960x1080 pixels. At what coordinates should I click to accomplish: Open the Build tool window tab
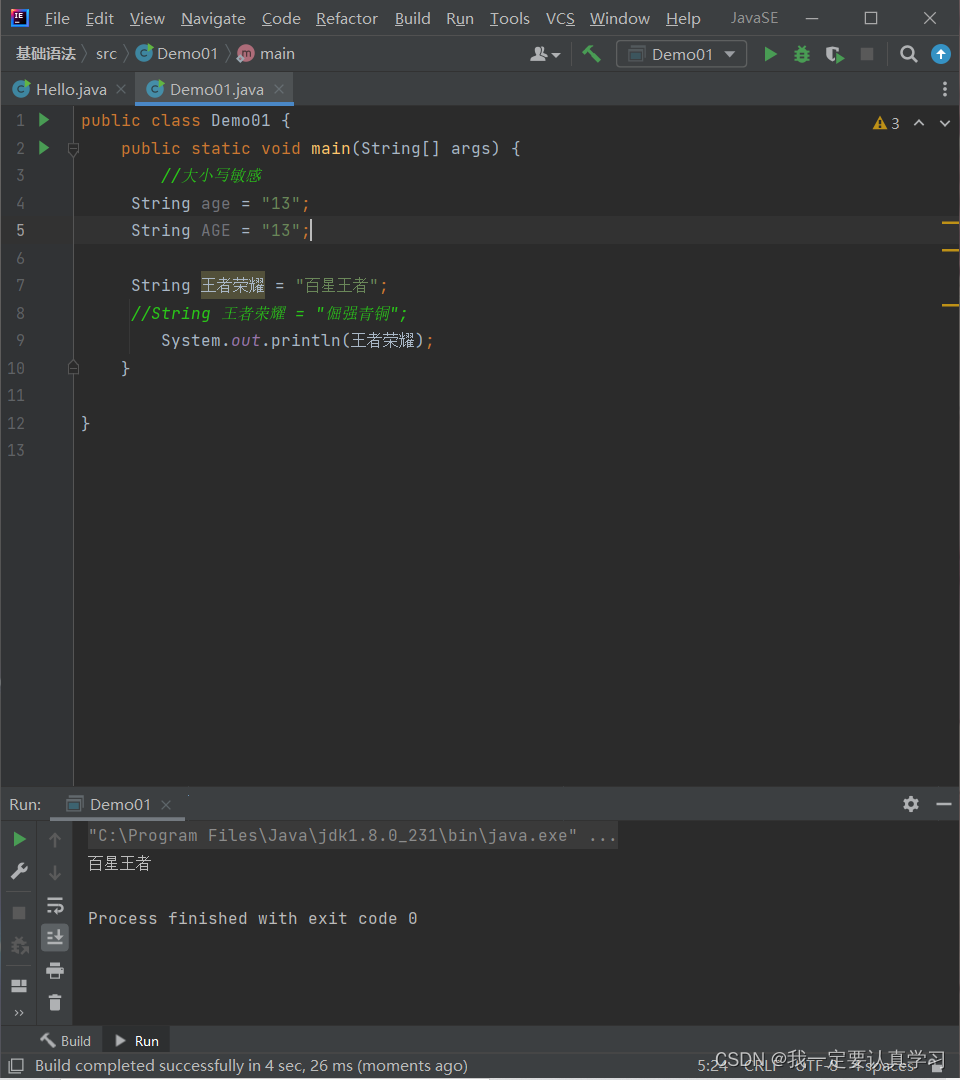65,1041
